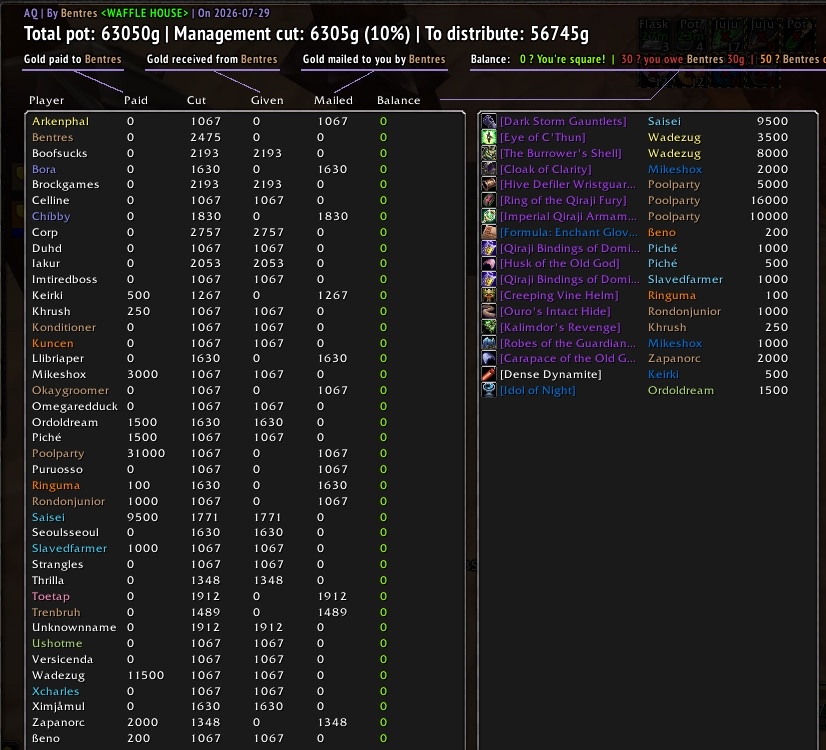Click Piché's Qiraji Bindings of Dominance icon

click(489, 248)
